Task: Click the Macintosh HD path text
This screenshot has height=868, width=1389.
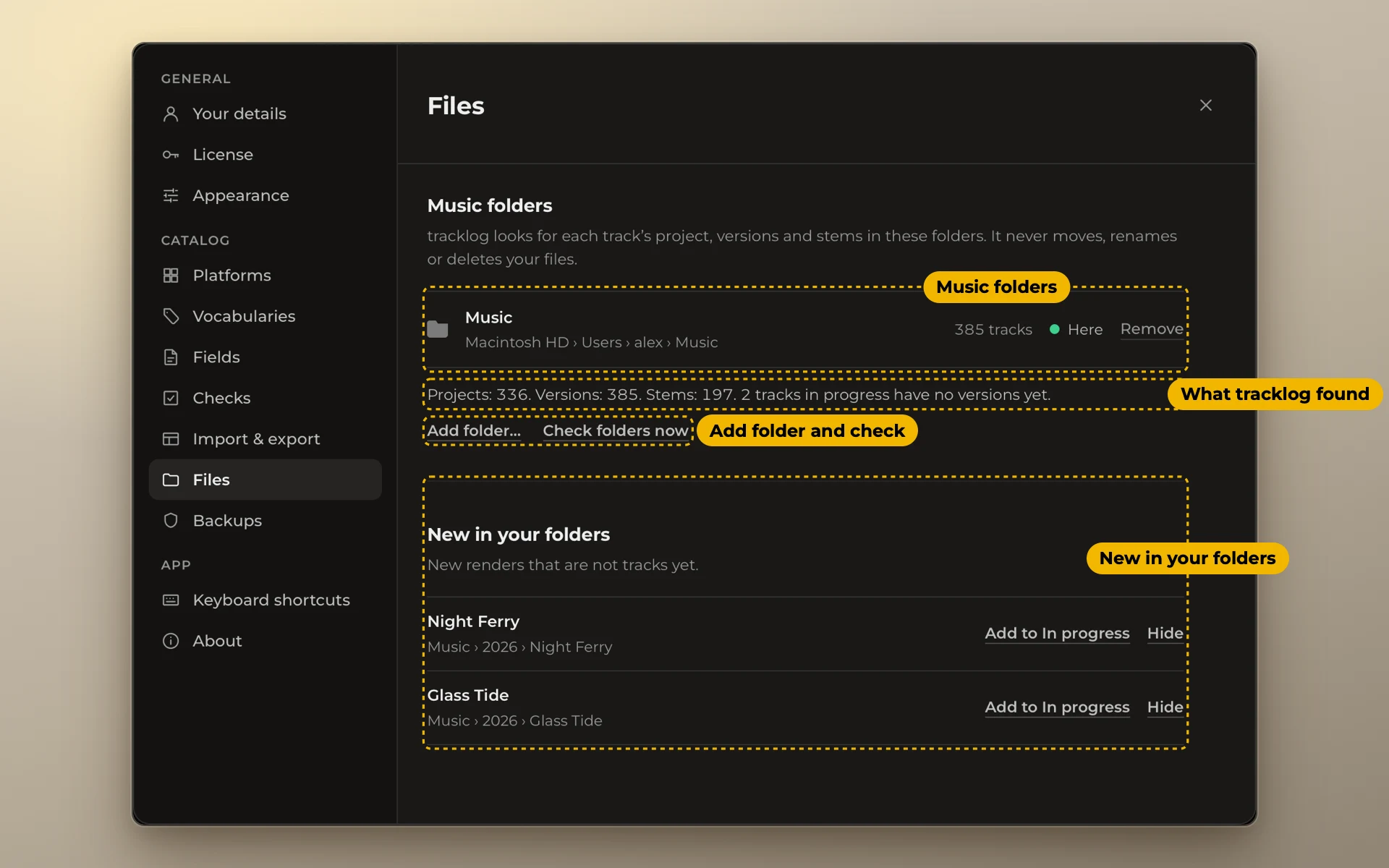Action: coord(591,342)
